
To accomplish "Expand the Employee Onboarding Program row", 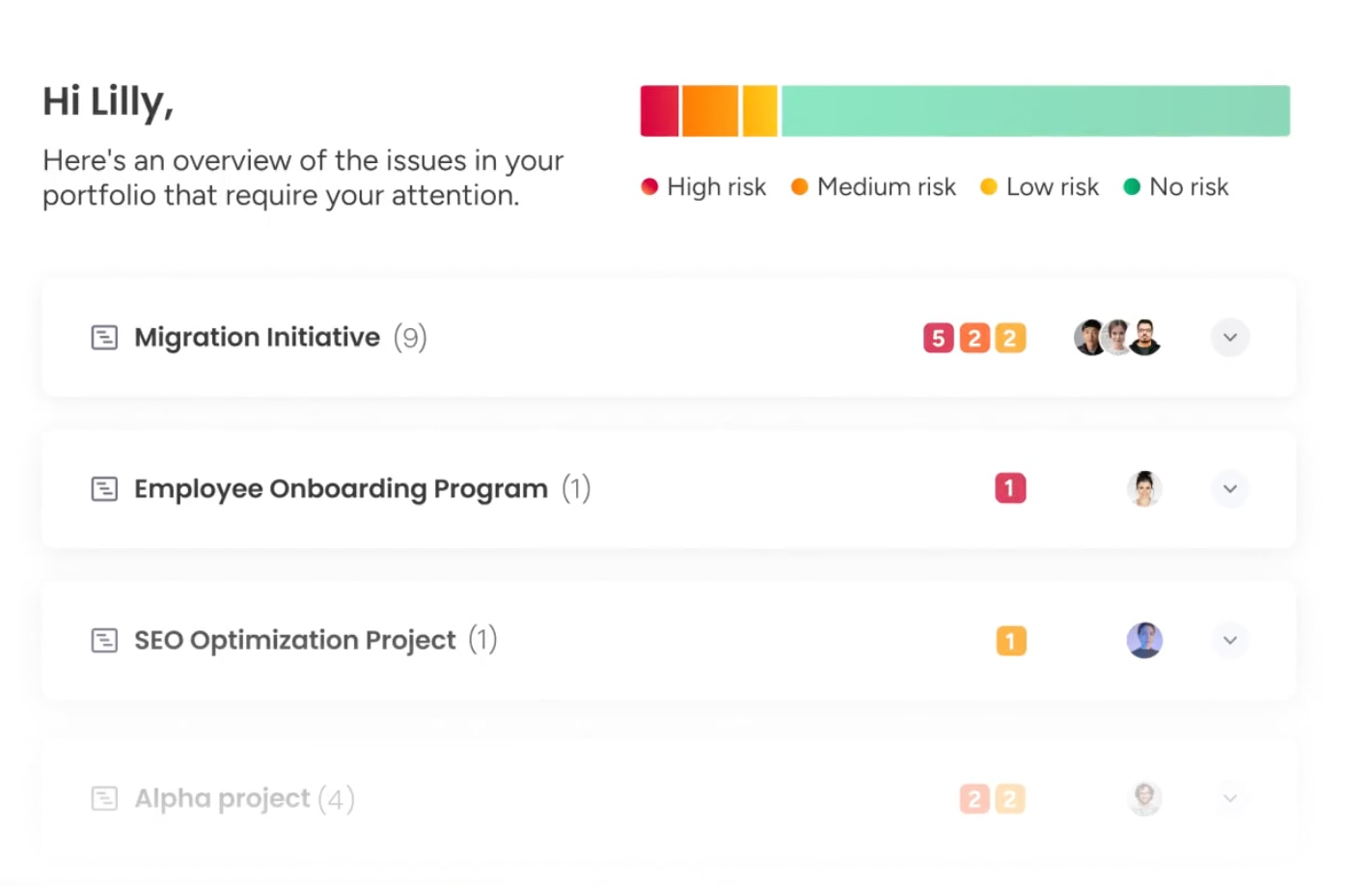I will click(x=1229, y=488).
